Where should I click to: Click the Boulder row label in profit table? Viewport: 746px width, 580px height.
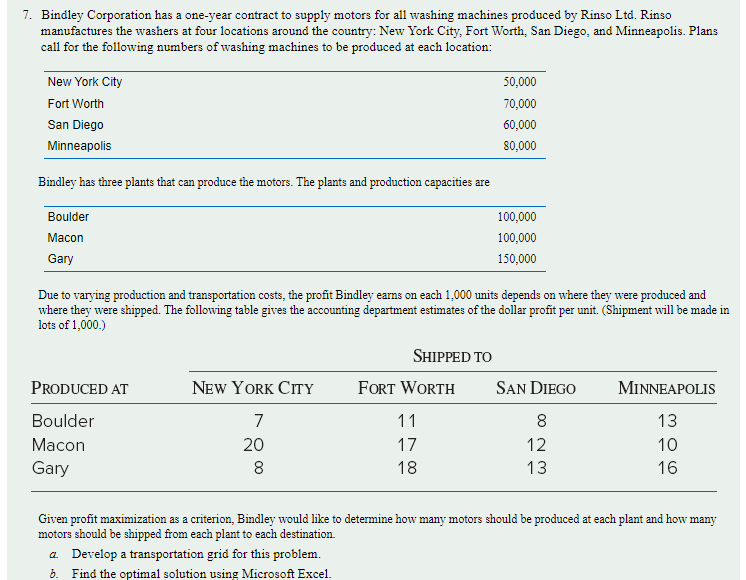(63, 421)
